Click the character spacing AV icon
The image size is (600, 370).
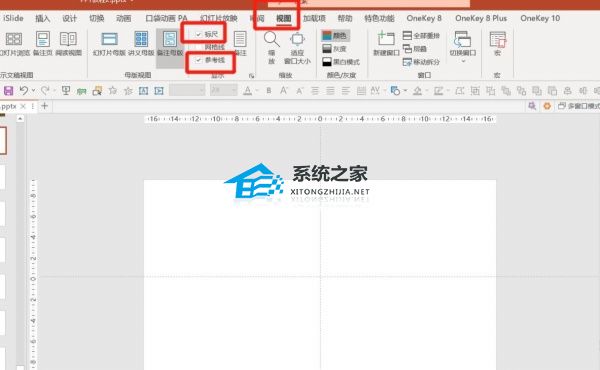pyautogui.click(x=375, y=91)
